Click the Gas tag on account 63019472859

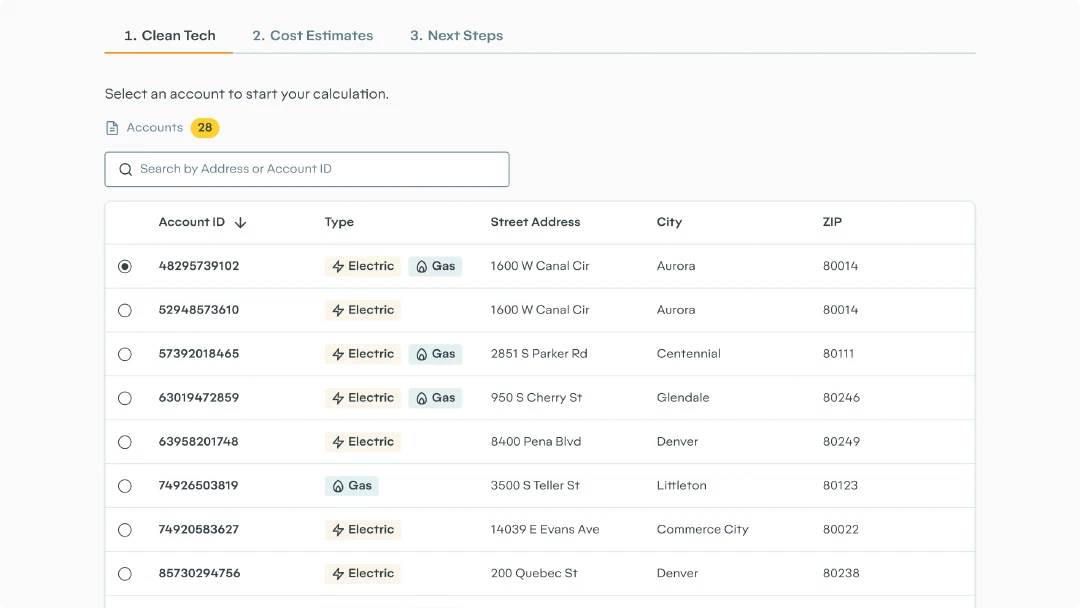435,398
